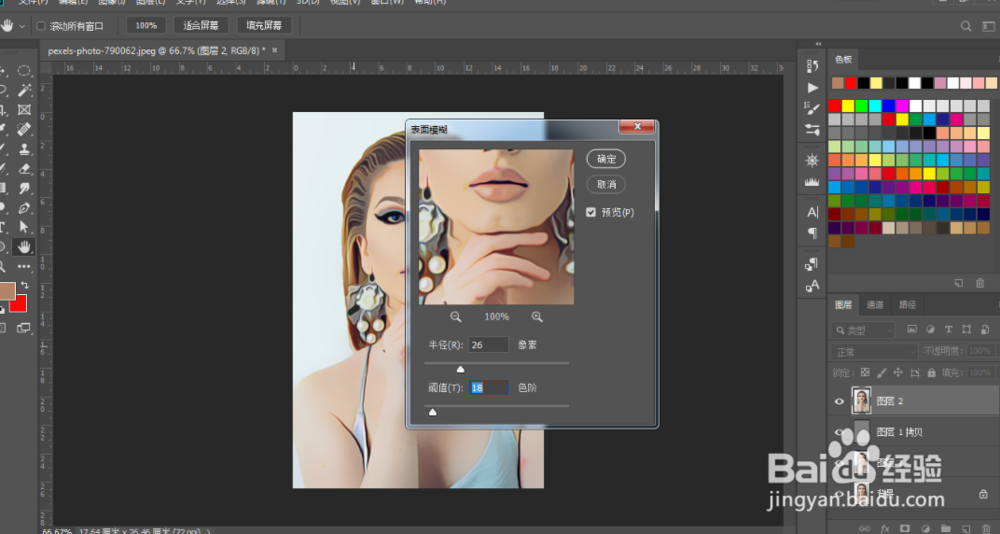Screen dimensions: 1000x534
Task: Open the Actions play panel icon
Action: (812, 87)
